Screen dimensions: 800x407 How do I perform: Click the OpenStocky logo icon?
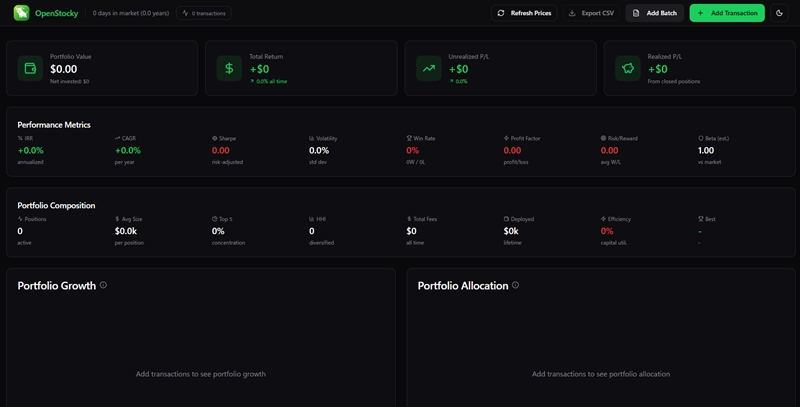pos(21,13)
